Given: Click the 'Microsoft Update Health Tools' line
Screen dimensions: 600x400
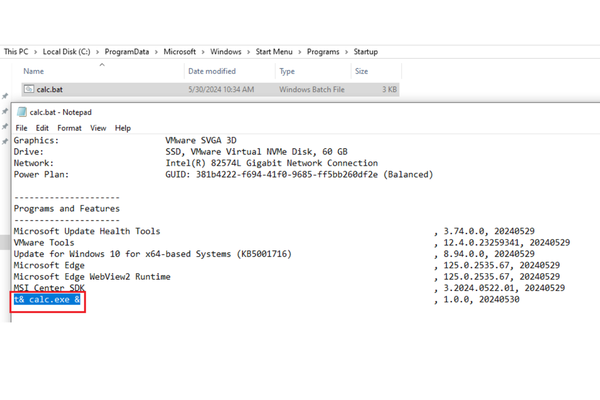Looking at the screenshot, I should pos(87,231).
